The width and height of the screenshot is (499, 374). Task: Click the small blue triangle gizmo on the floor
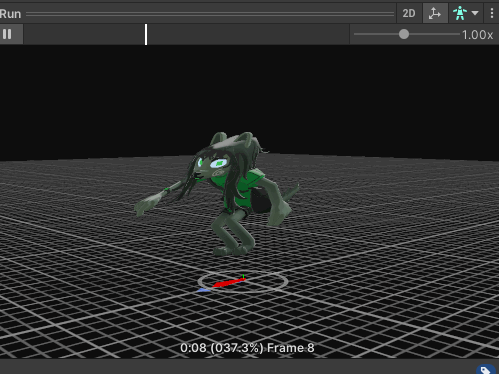click(203, 290)
